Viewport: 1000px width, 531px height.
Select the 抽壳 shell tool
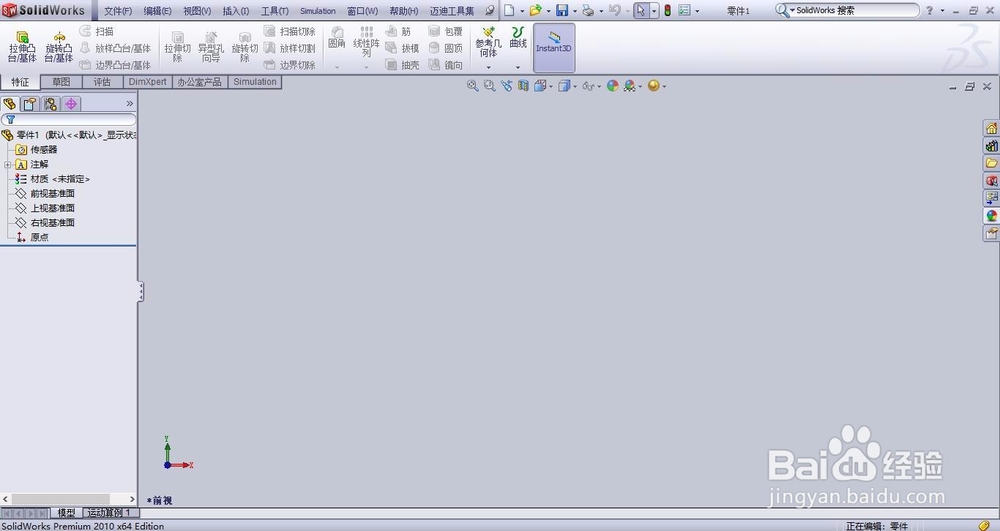[x=402, y=65]
